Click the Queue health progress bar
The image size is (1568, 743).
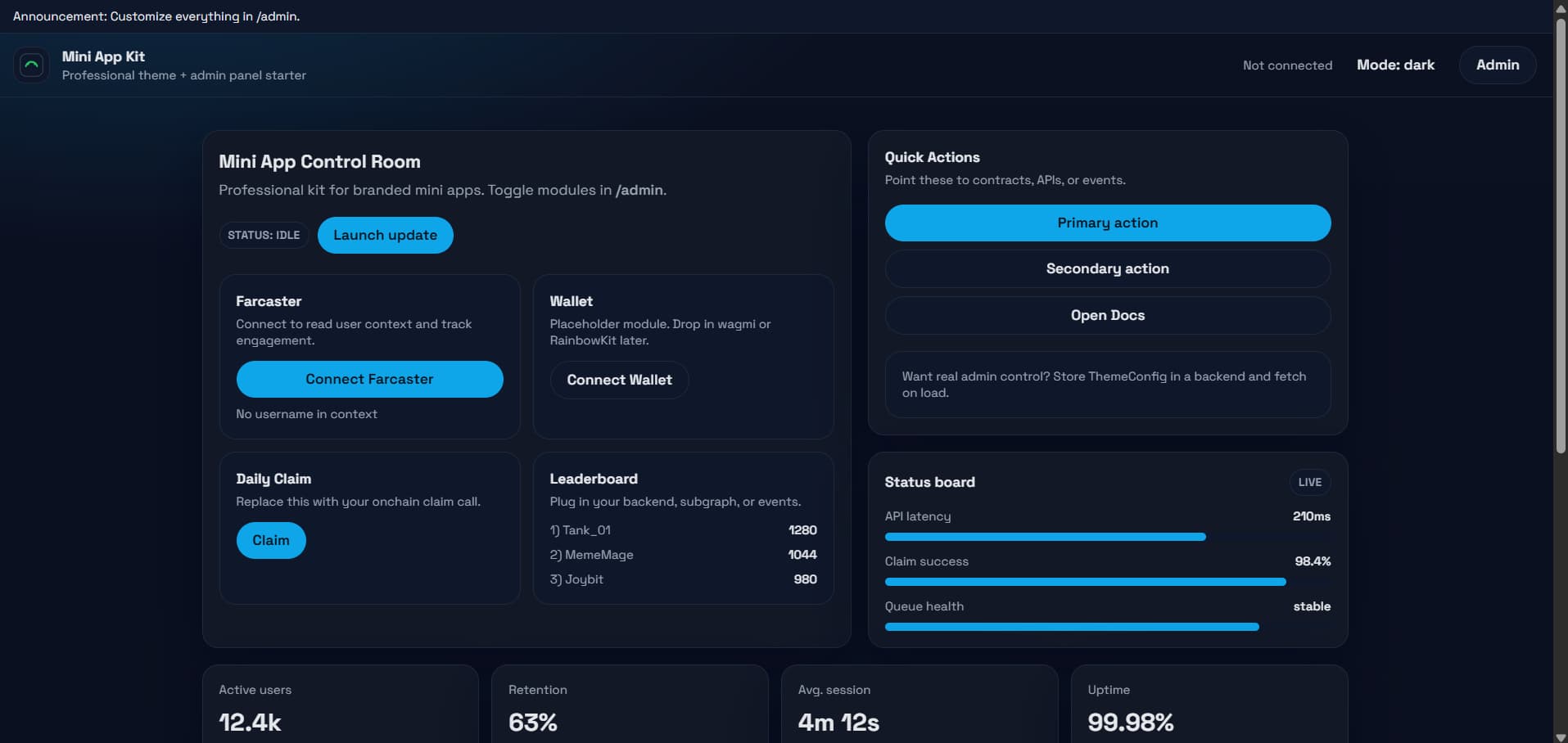pos(1071,628)
